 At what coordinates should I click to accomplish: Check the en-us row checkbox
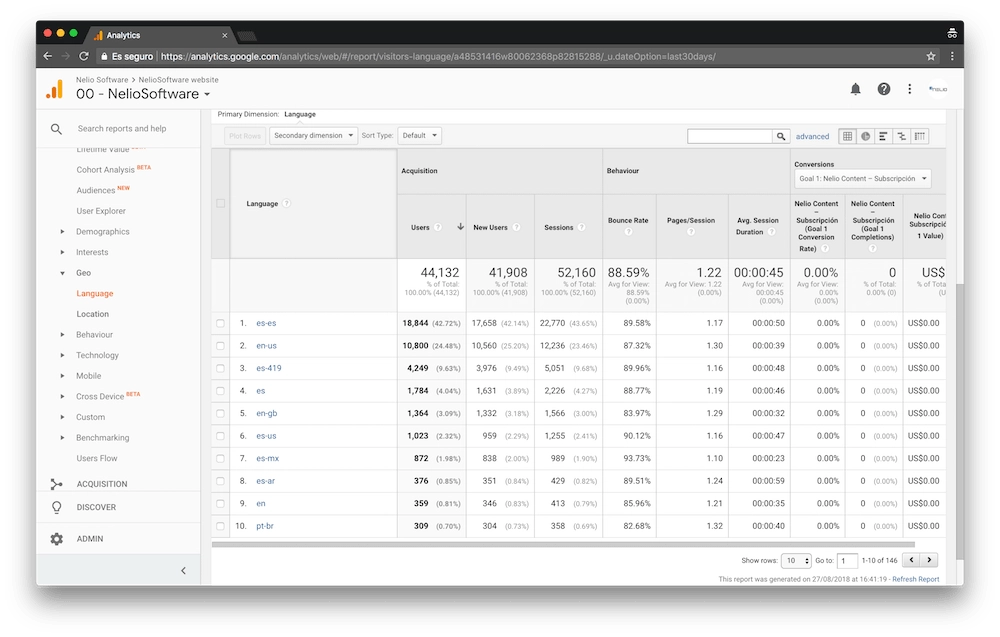221,346
